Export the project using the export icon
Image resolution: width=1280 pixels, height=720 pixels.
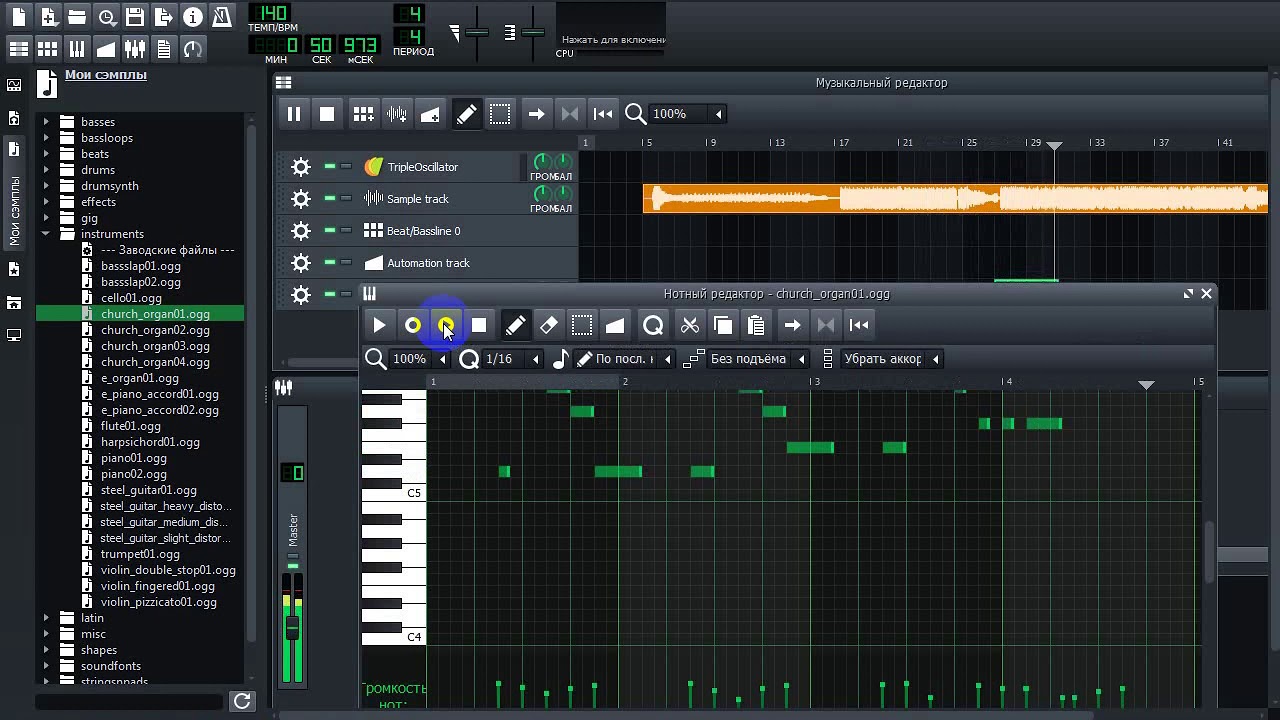[164, 17]
